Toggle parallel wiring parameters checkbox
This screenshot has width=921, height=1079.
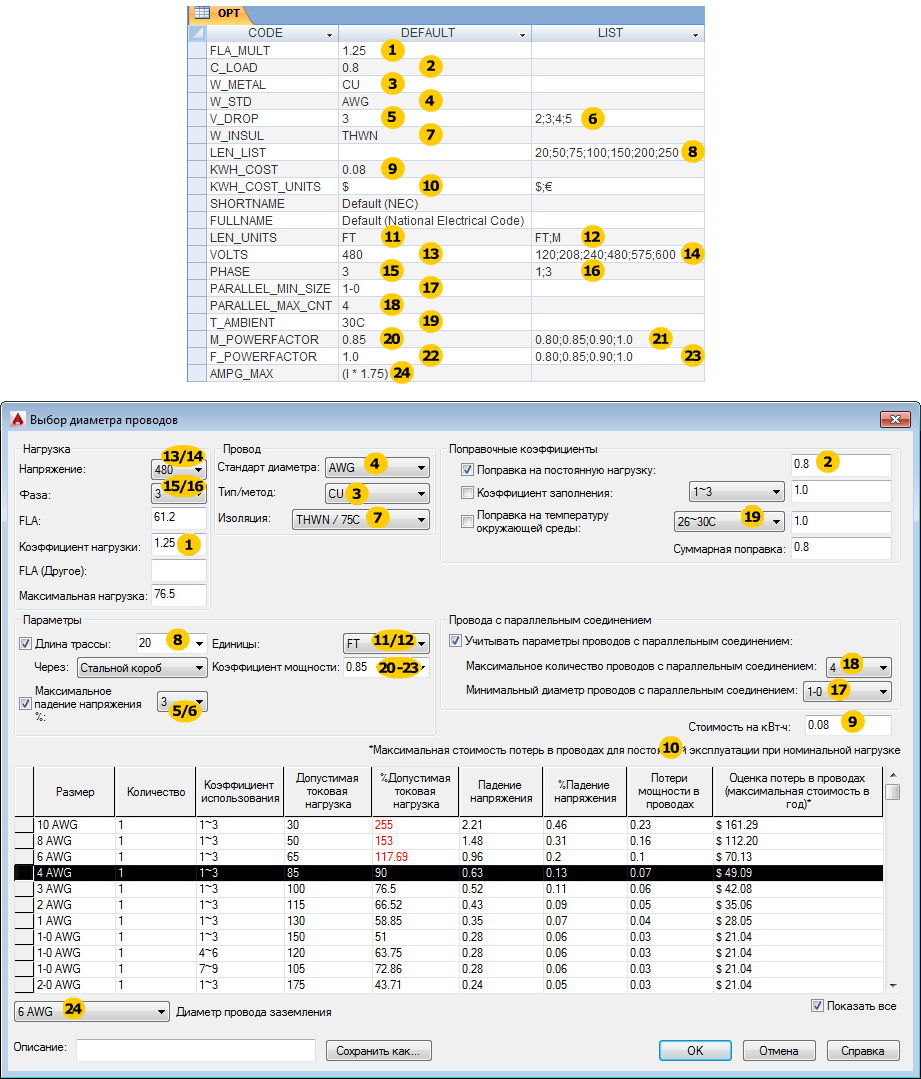[455, 641]
